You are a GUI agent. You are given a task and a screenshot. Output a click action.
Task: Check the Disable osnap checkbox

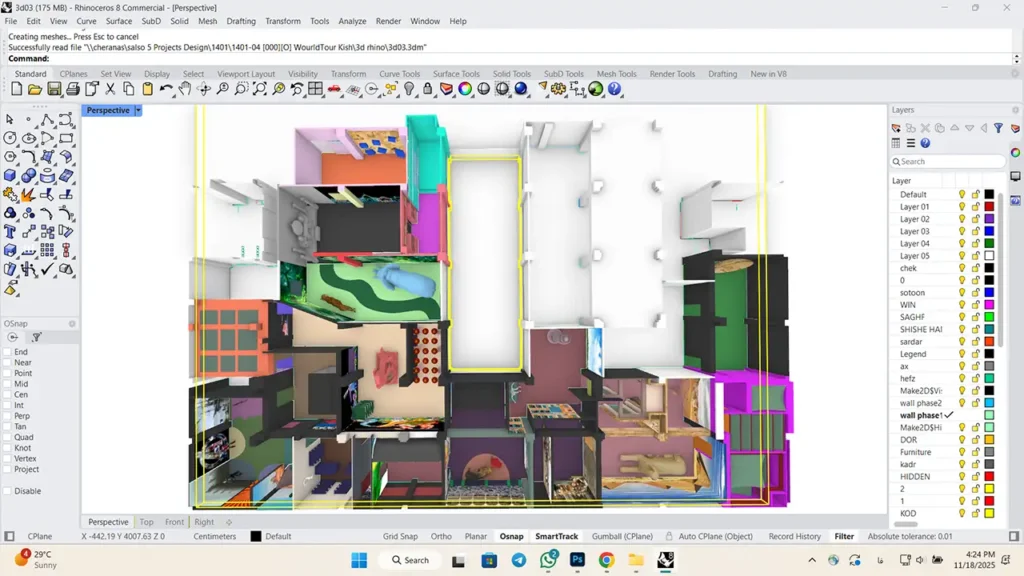click(x=8, y=491)
